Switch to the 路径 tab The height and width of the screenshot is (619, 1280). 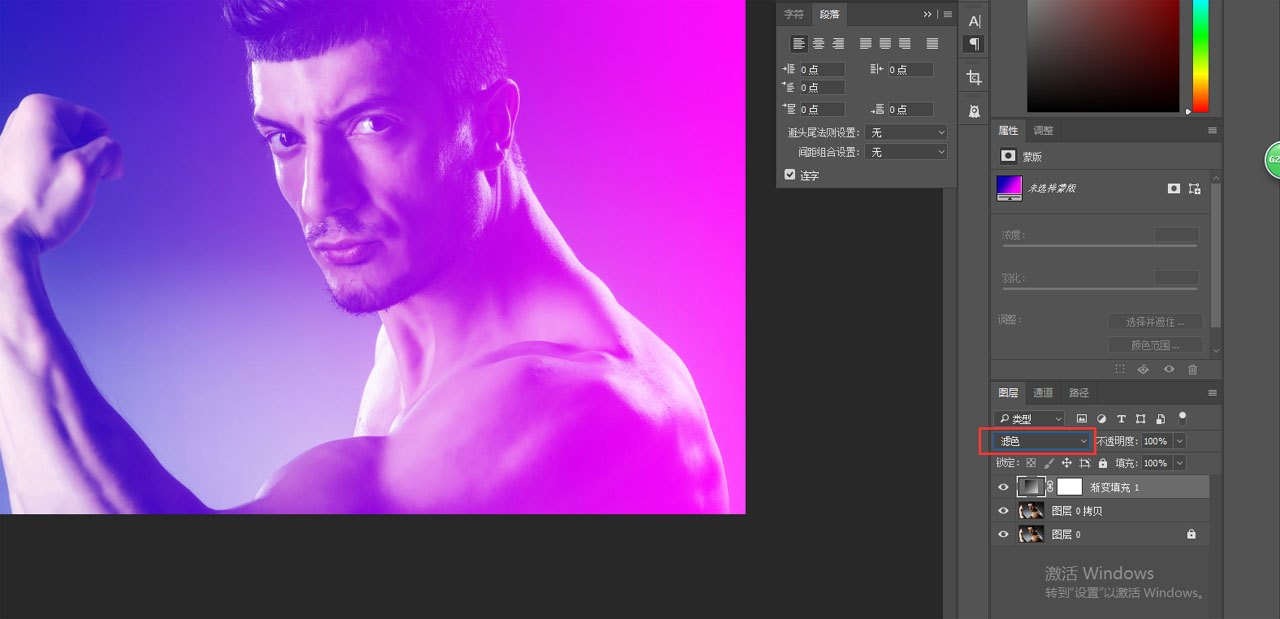click(x=1079, y=393)
